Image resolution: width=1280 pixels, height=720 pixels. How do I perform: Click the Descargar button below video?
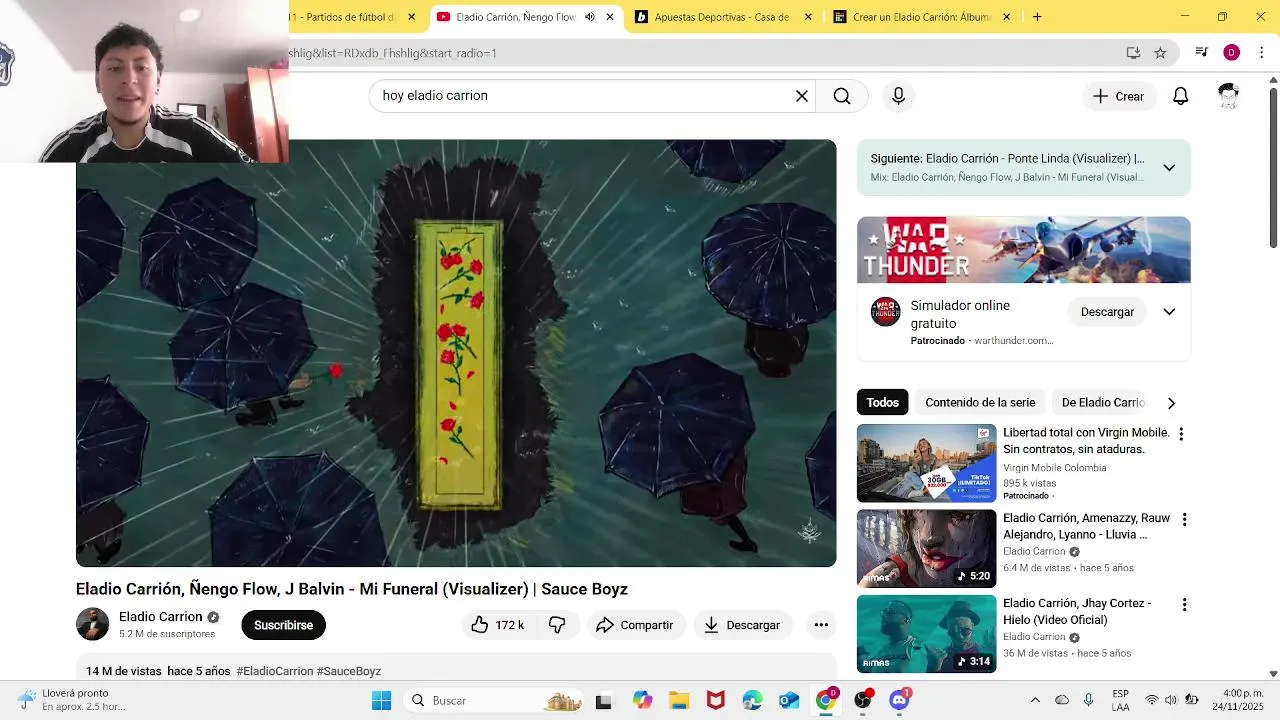coord(742,625)
